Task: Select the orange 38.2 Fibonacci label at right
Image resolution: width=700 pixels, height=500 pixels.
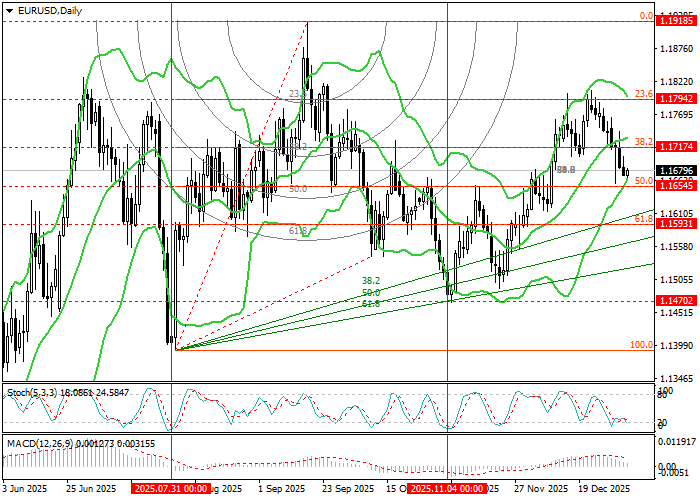Action: coord(644,142)
